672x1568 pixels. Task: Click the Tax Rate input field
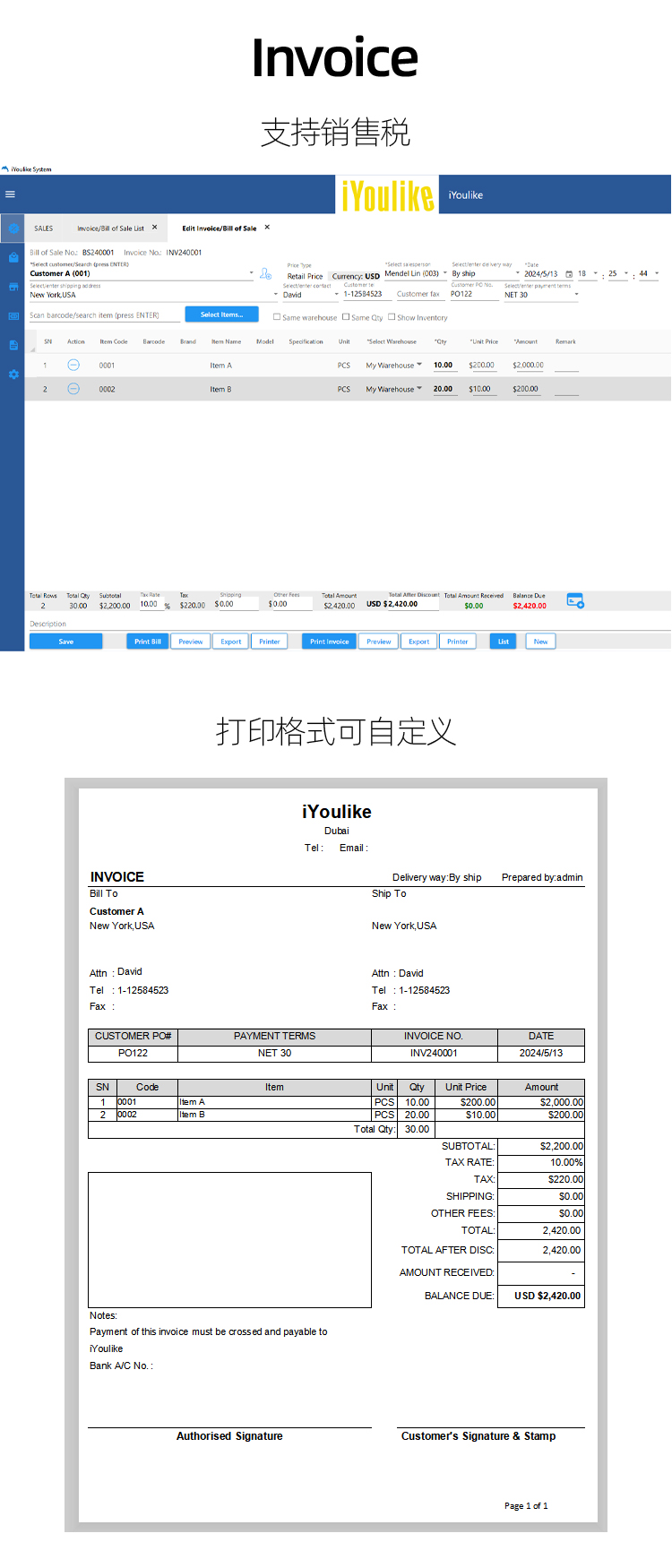151,605
